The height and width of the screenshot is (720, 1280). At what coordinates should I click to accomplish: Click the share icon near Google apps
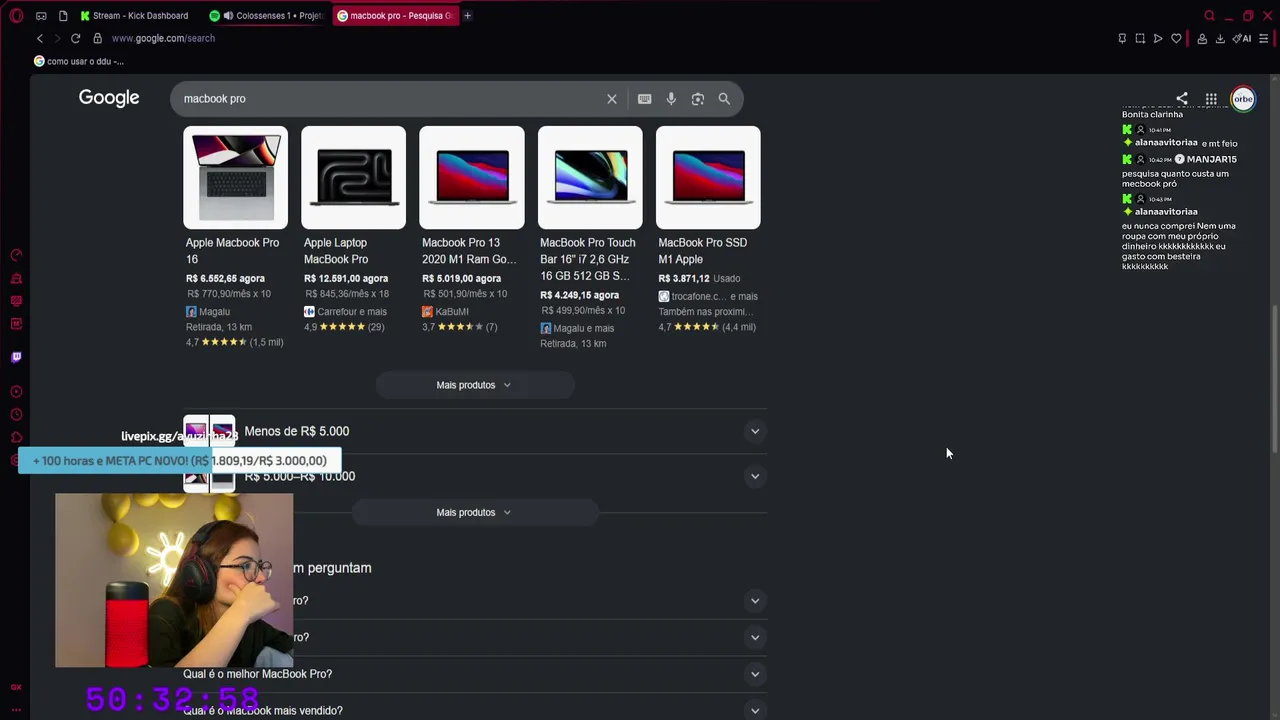[1182, 99]
